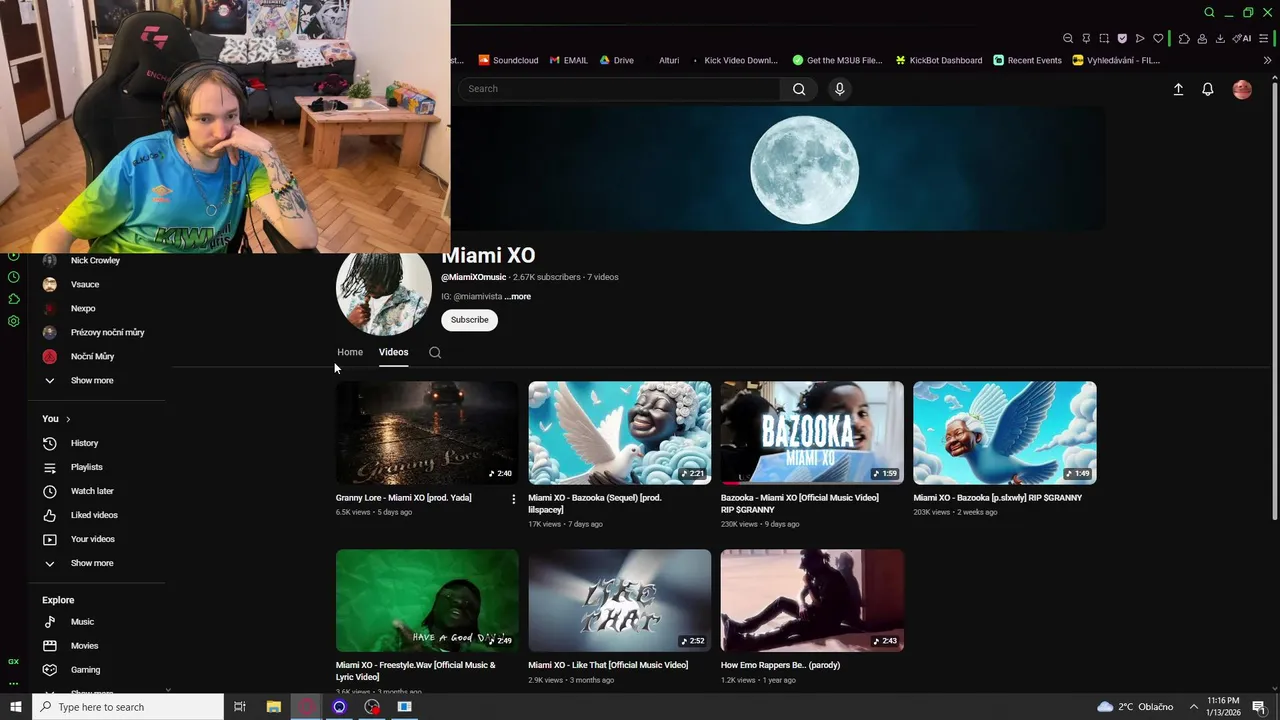Open Noční Můry subscription channel
1280x720 pixels.
92,357
